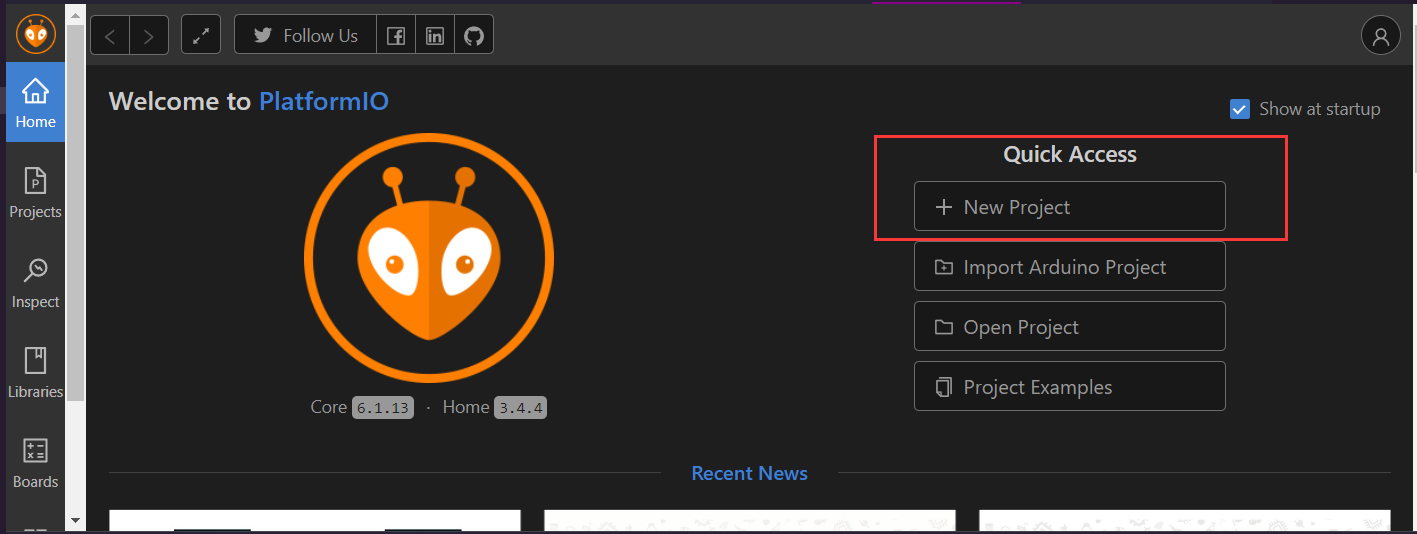The image size is (1417, 534).
Task: Click the sidebar scrollbar down arrow
Action: (75, 520)
